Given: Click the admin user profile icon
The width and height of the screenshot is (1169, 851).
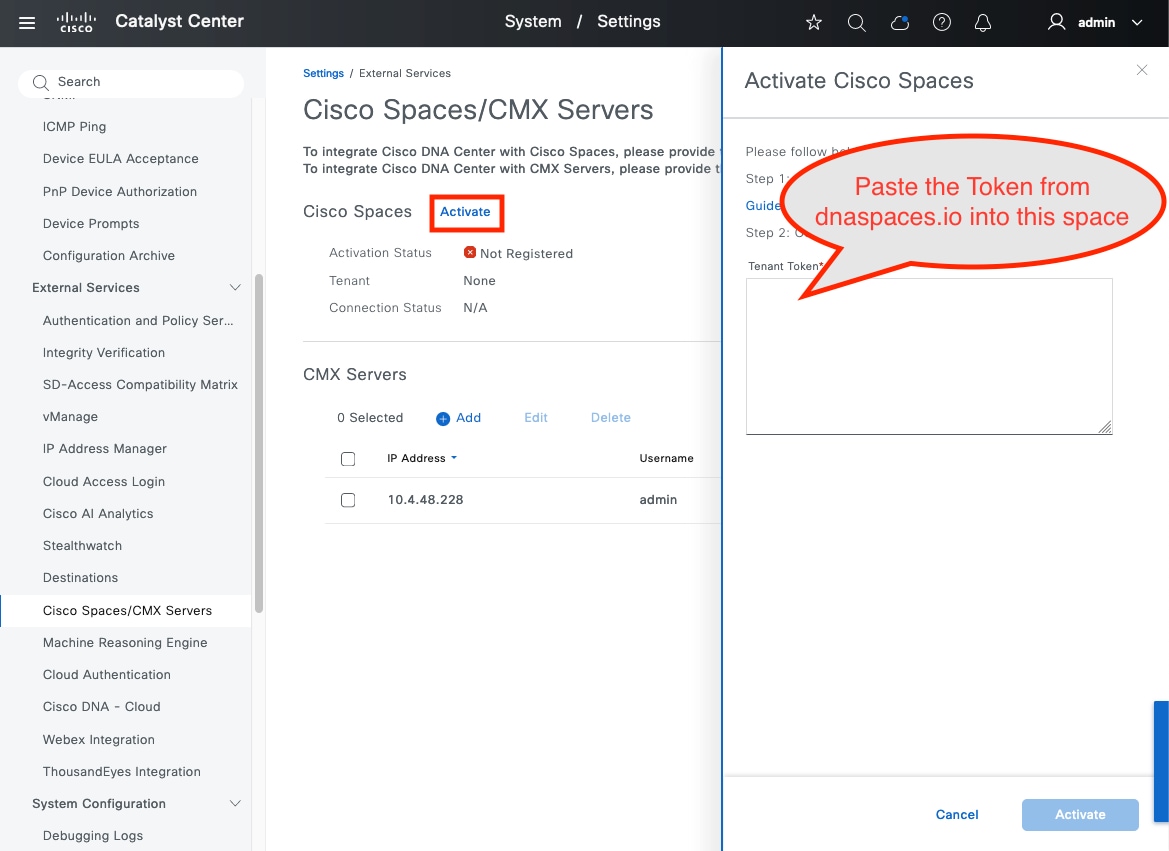Looking at the screenshot, I should coord(1056,22).
